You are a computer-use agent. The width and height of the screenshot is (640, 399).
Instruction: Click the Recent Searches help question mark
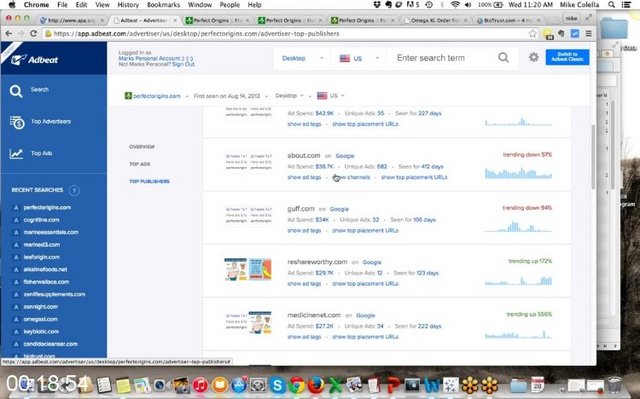74,190
